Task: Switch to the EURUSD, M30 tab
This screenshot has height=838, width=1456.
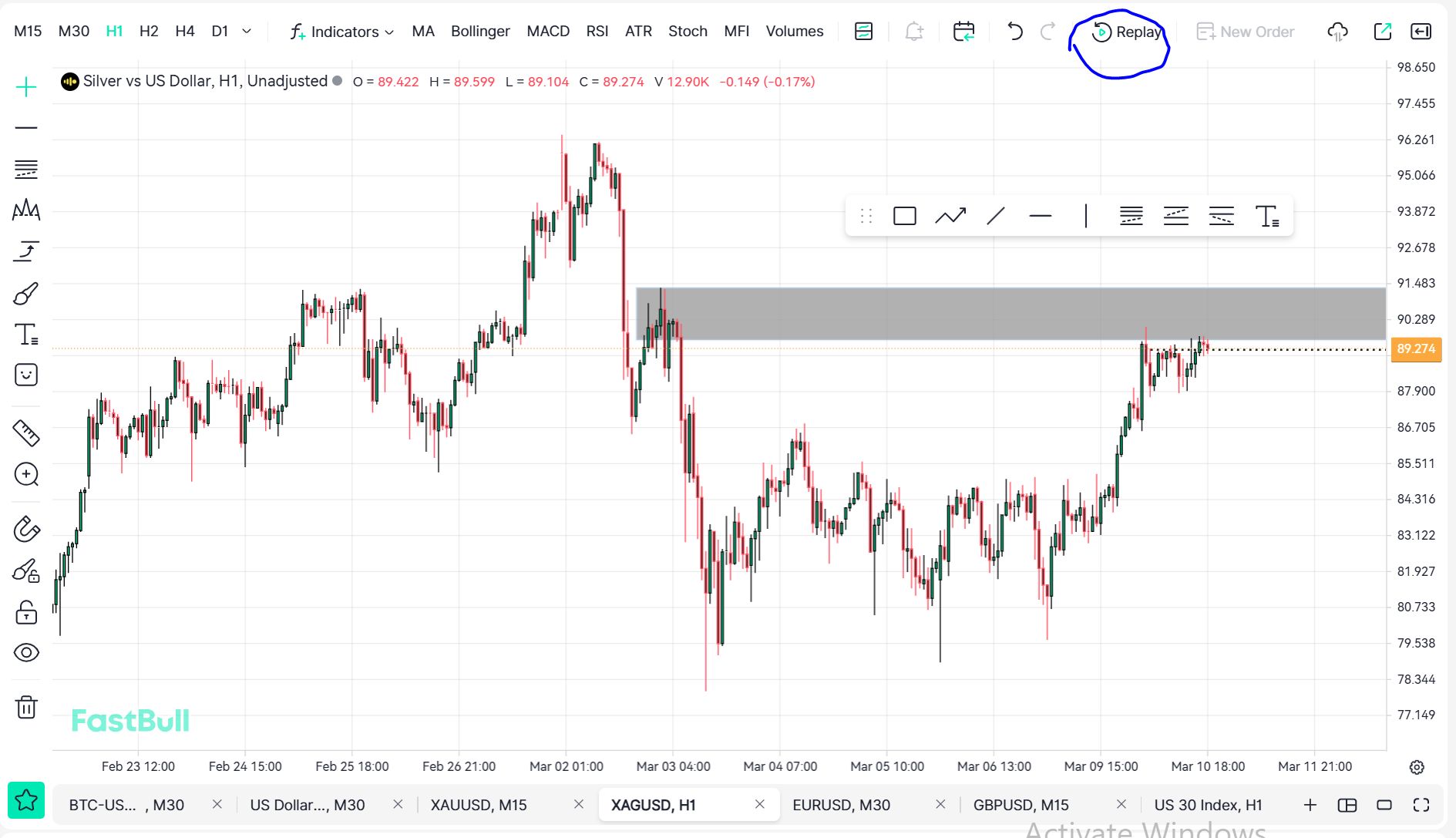Action: pos(841,805)
